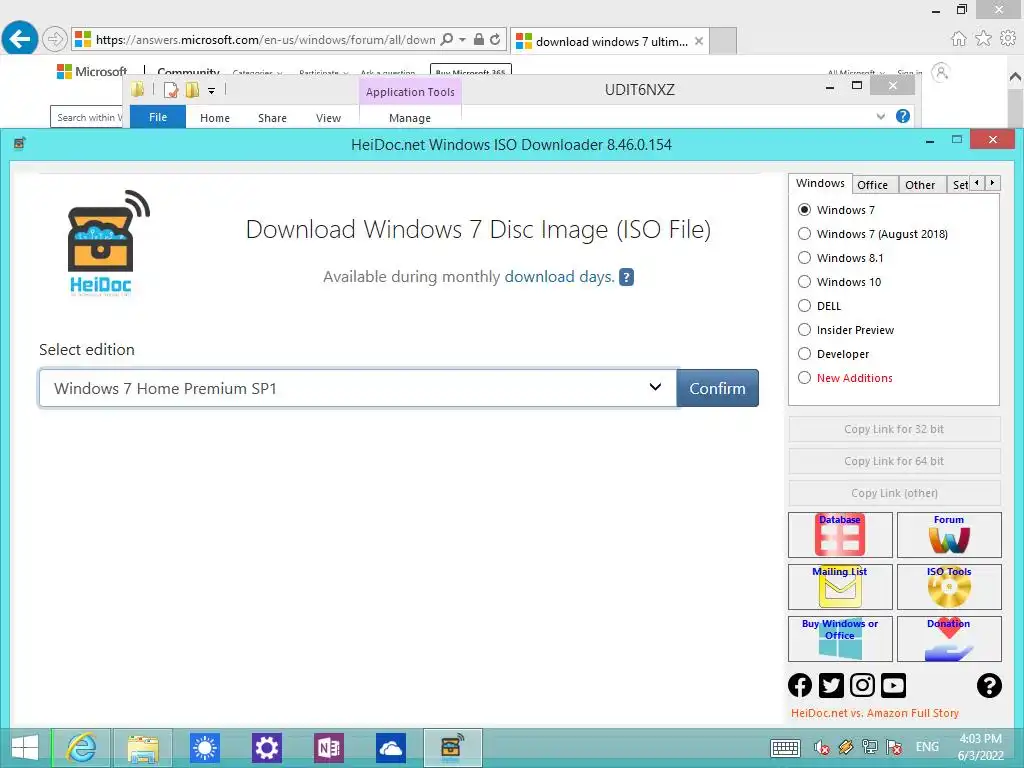Switch to the Windows tab

click(x=820, y=184)
